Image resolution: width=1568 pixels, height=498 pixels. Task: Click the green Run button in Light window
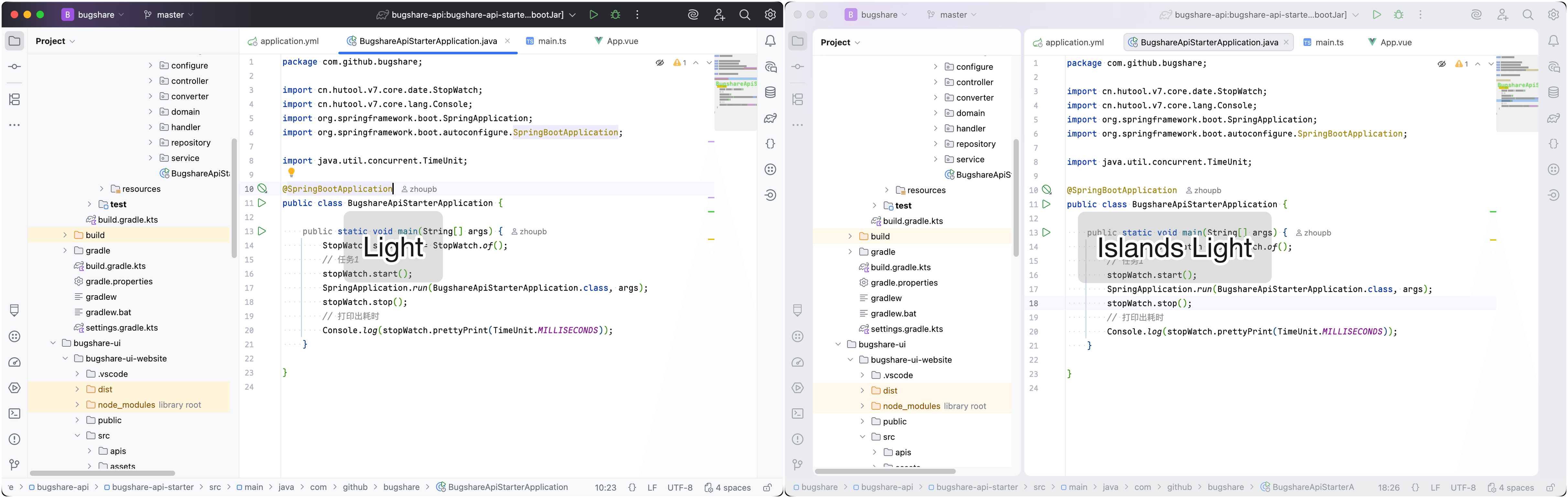pyautogui.click(x=593, y=15)
